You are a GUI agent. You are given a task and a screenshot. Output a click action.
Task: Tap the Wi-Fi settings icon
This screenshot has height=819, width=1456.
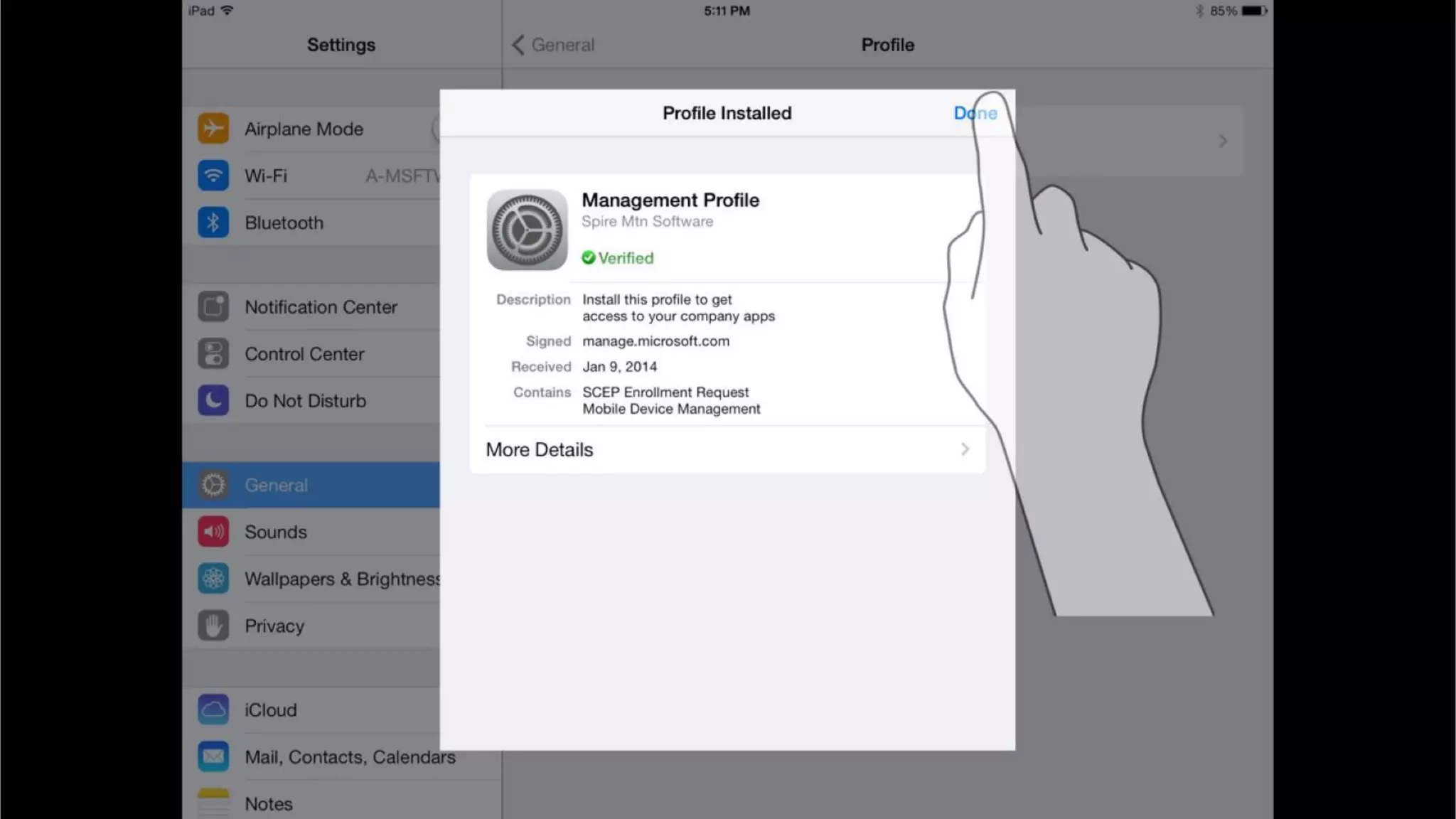213,176
